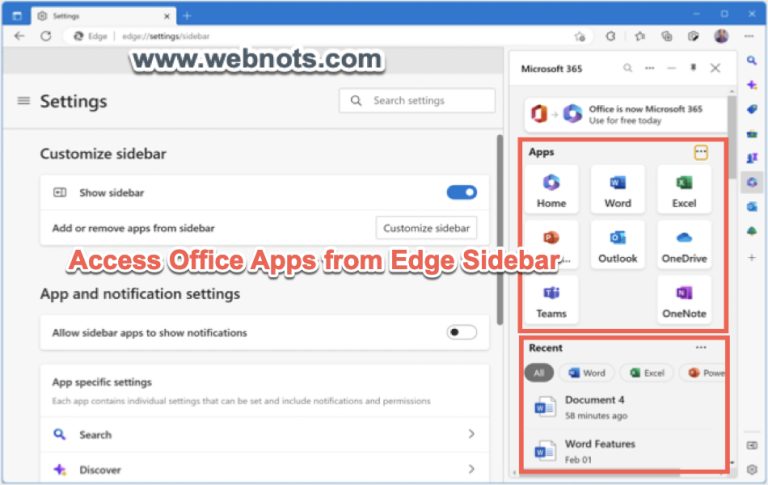Screen dimensions: 768x485
Task: Filter Recent files by Word
Action: coord(587,373)
